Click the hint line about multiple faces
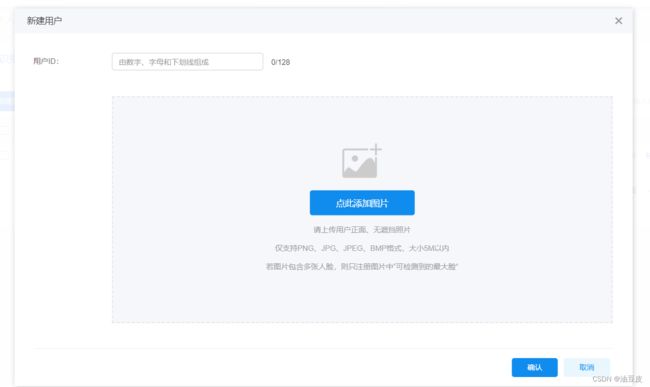650x387 pixels. pos(362,266)
